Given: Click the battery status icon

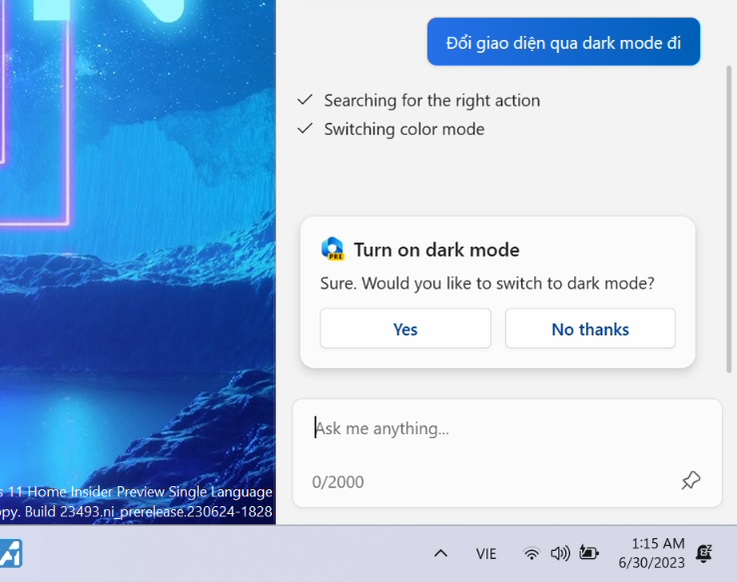Looking at the screenshot, I should click(589, 553).
